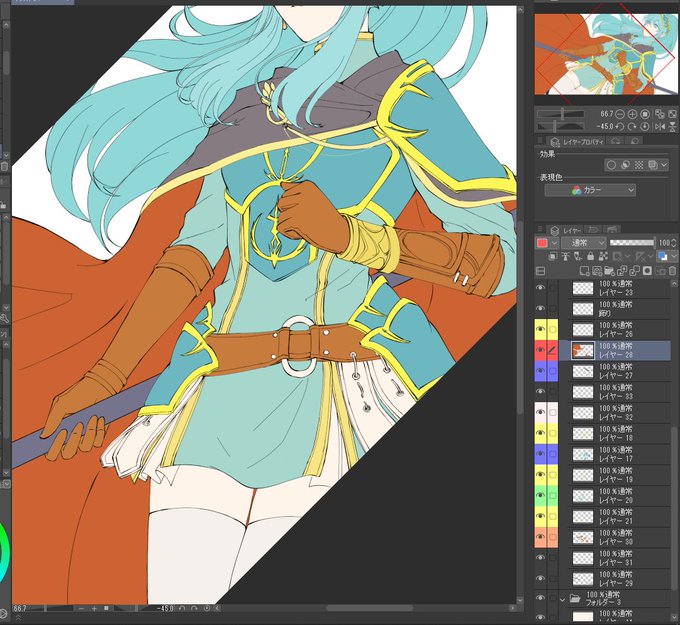This screenshot has height=625, width=680.
Task: Toggle visibility of selected レイヤー 28
Action: click(x=540, y=350)
